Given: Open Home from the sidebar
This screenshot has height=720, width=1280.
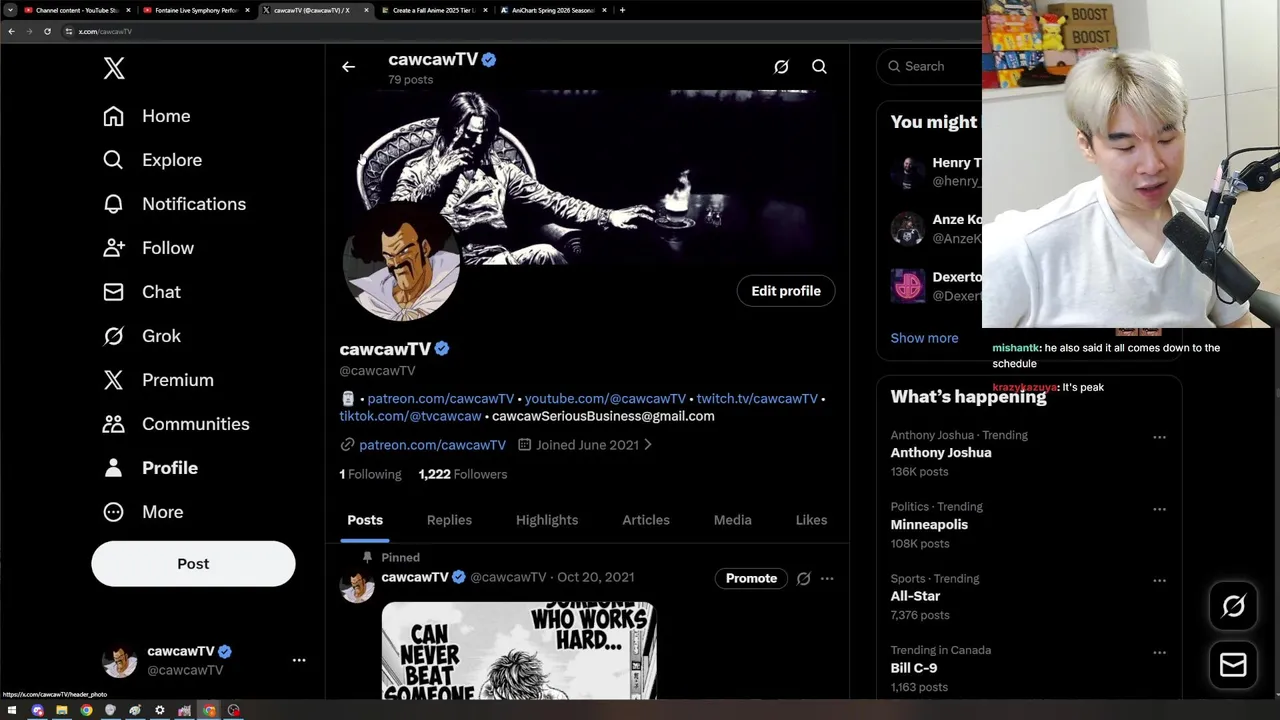Looking at the screenshot, I should (146, 116).
